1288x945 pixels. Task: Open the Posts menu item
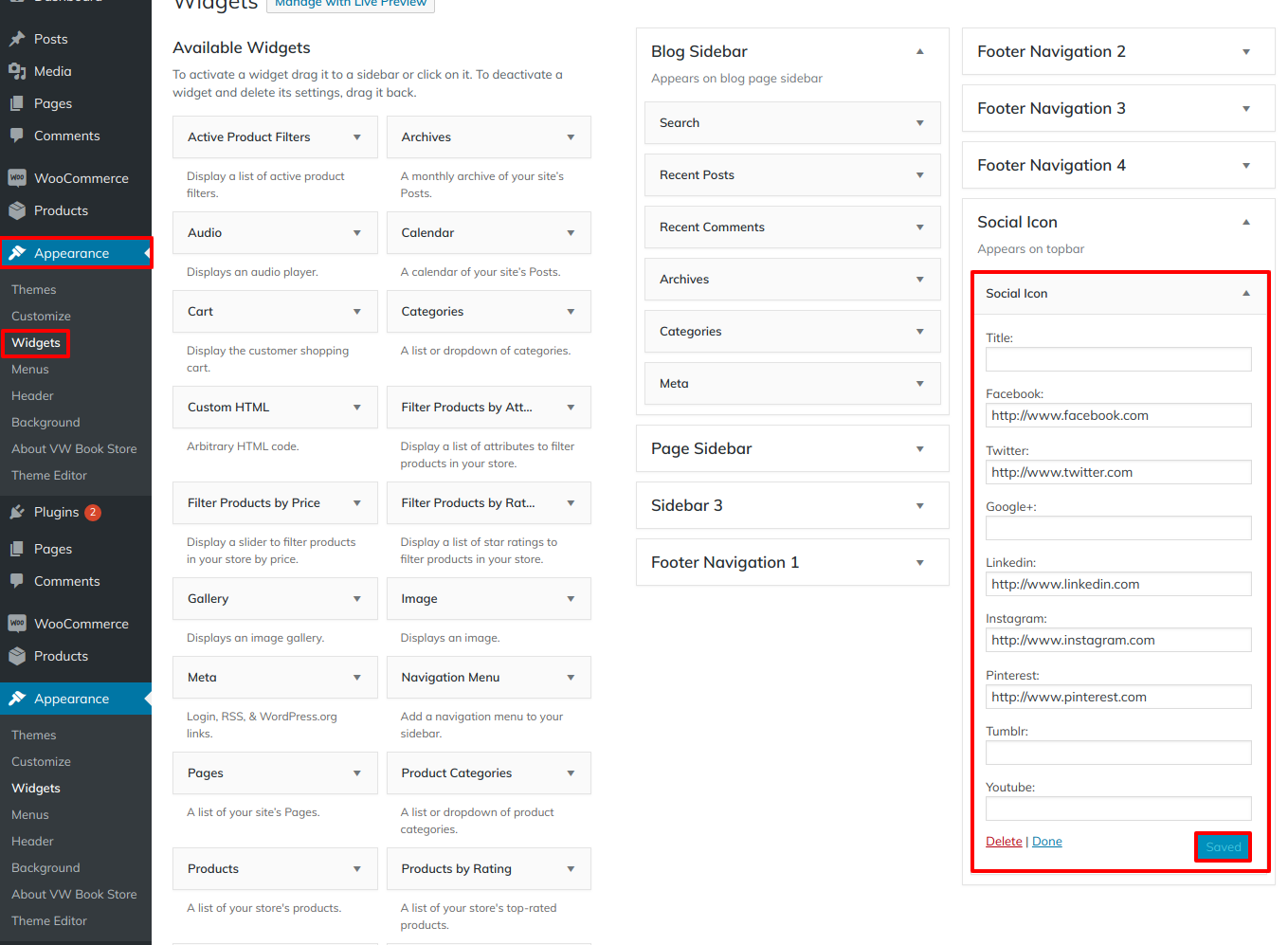50,39
